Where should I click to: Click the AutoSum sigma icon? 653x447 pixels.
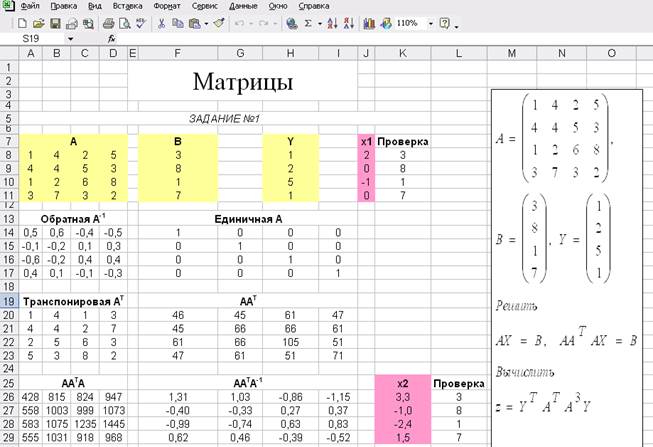[308, 23]
